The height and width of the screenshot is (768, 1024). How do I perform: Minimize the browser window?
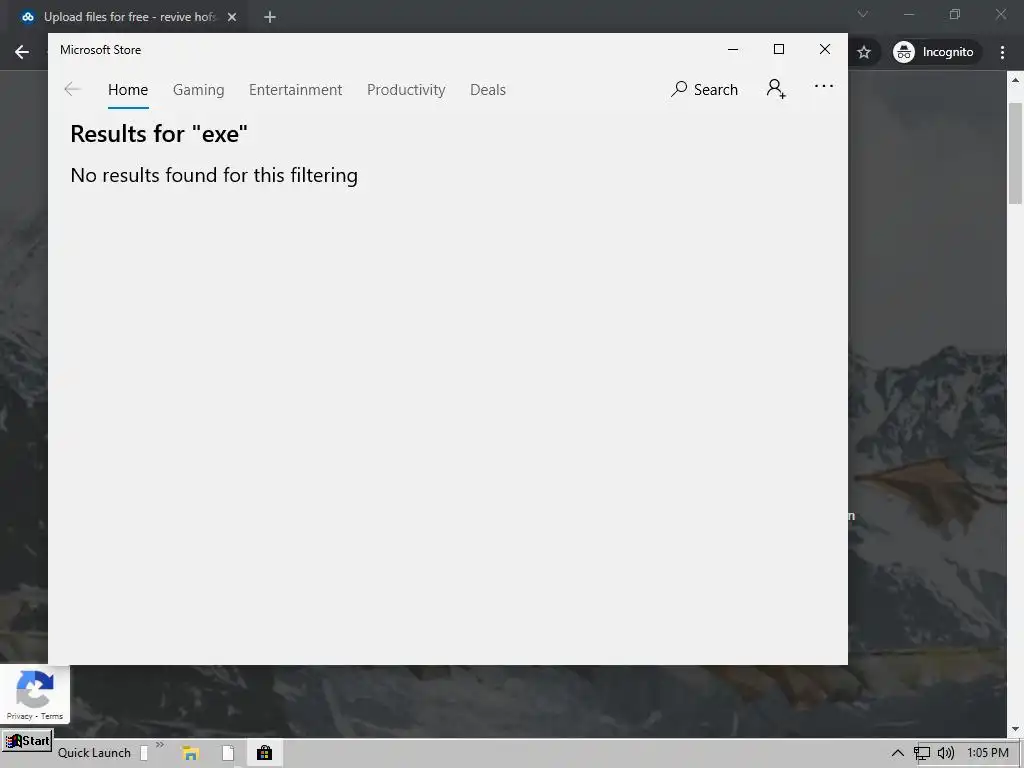(x=908, y=14)
